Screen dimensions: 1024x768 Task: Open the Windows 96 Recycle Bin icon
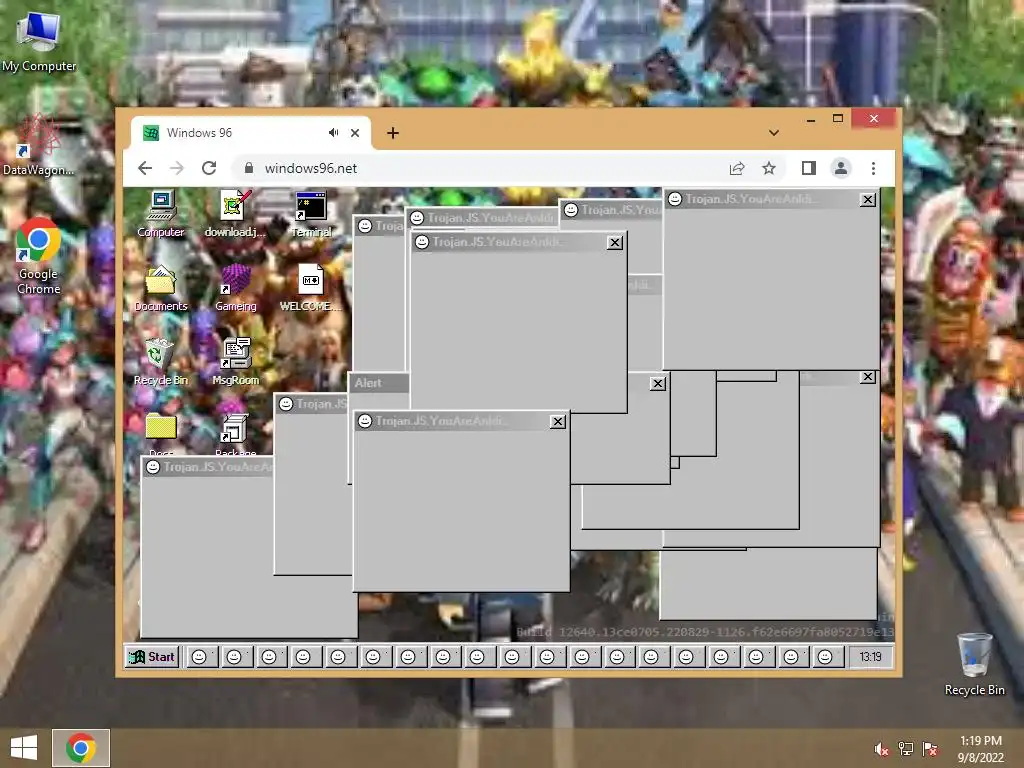pos(161,362)
